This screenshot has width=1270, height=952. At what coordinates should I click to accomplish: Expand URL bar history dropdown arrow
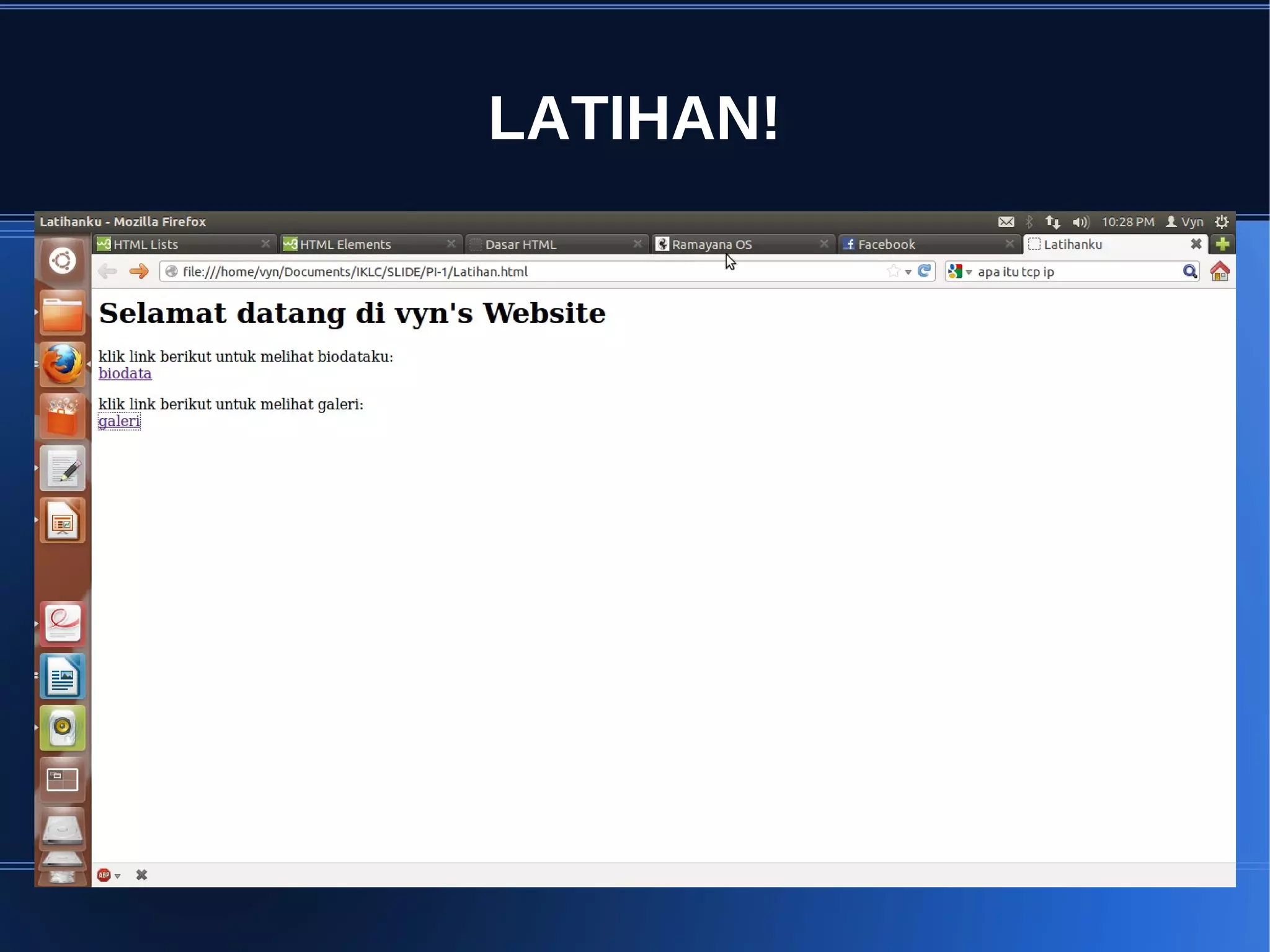(x=908, y=272)
